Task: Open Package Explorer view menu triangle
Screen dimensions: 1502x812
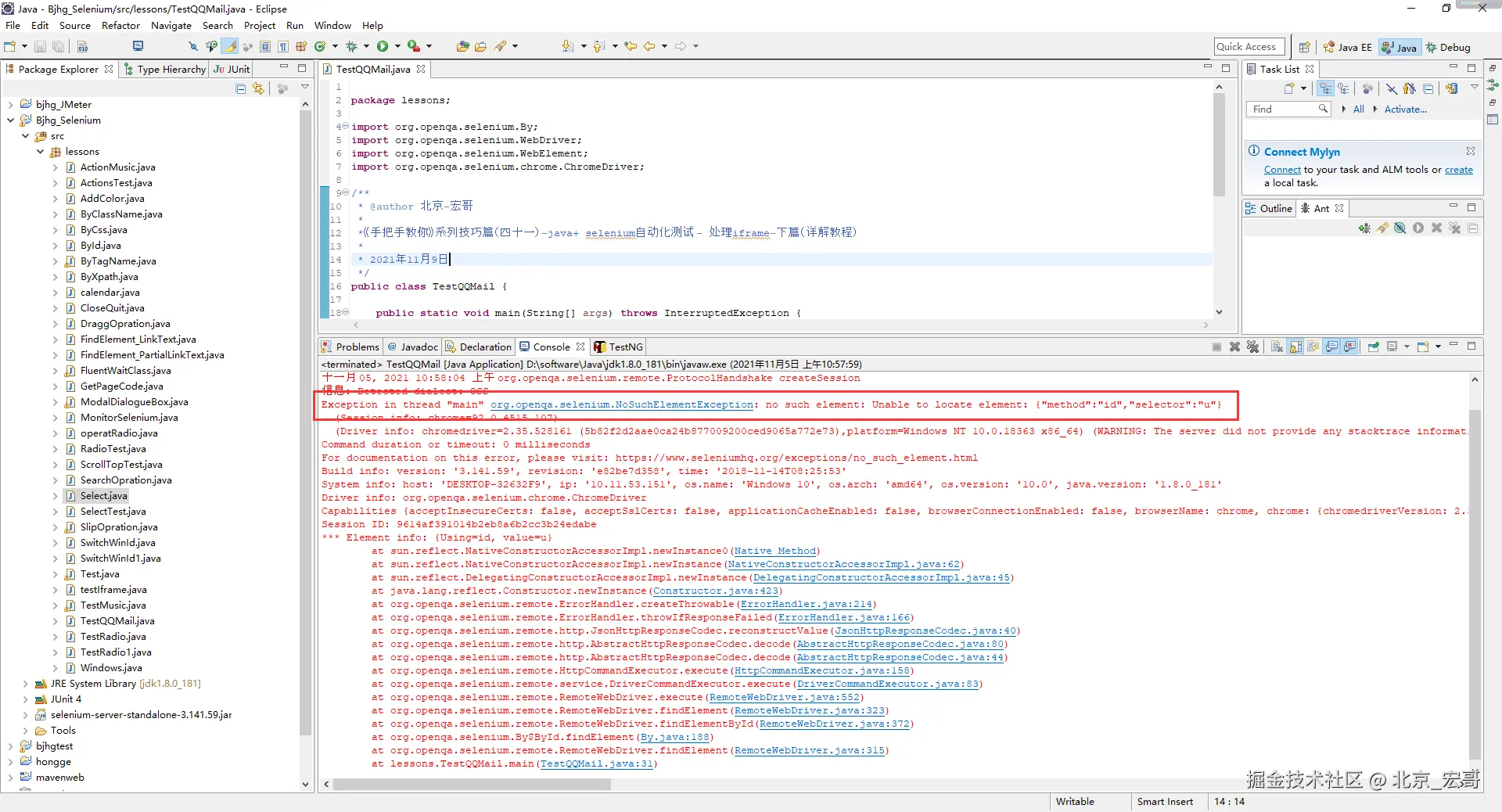Action: point(305,88)
